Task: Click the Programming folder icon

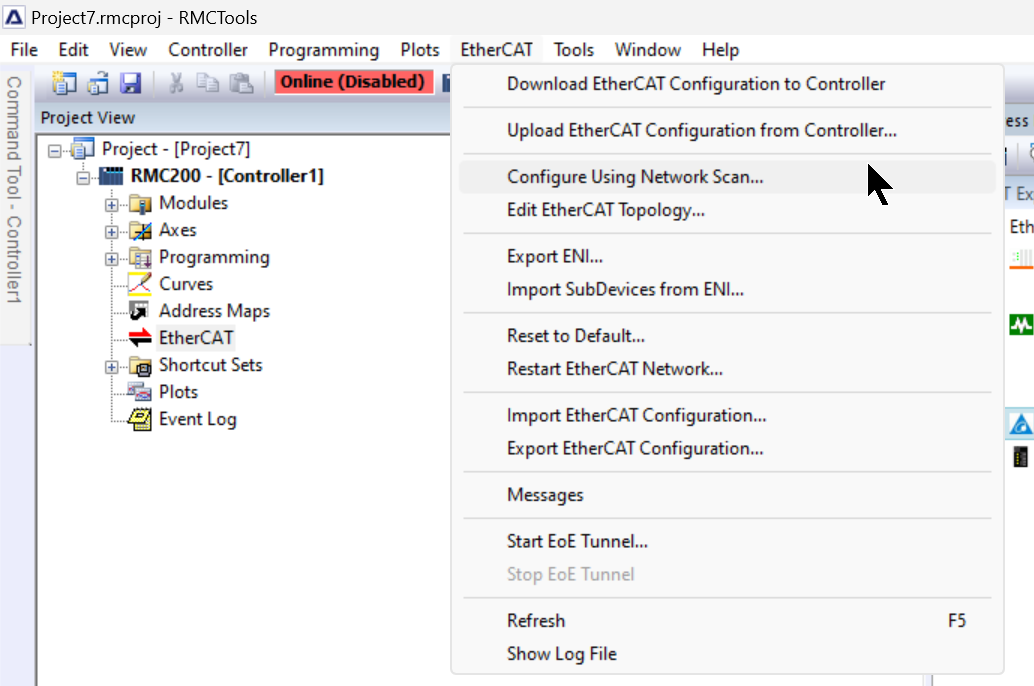Action: pos(140,257)
